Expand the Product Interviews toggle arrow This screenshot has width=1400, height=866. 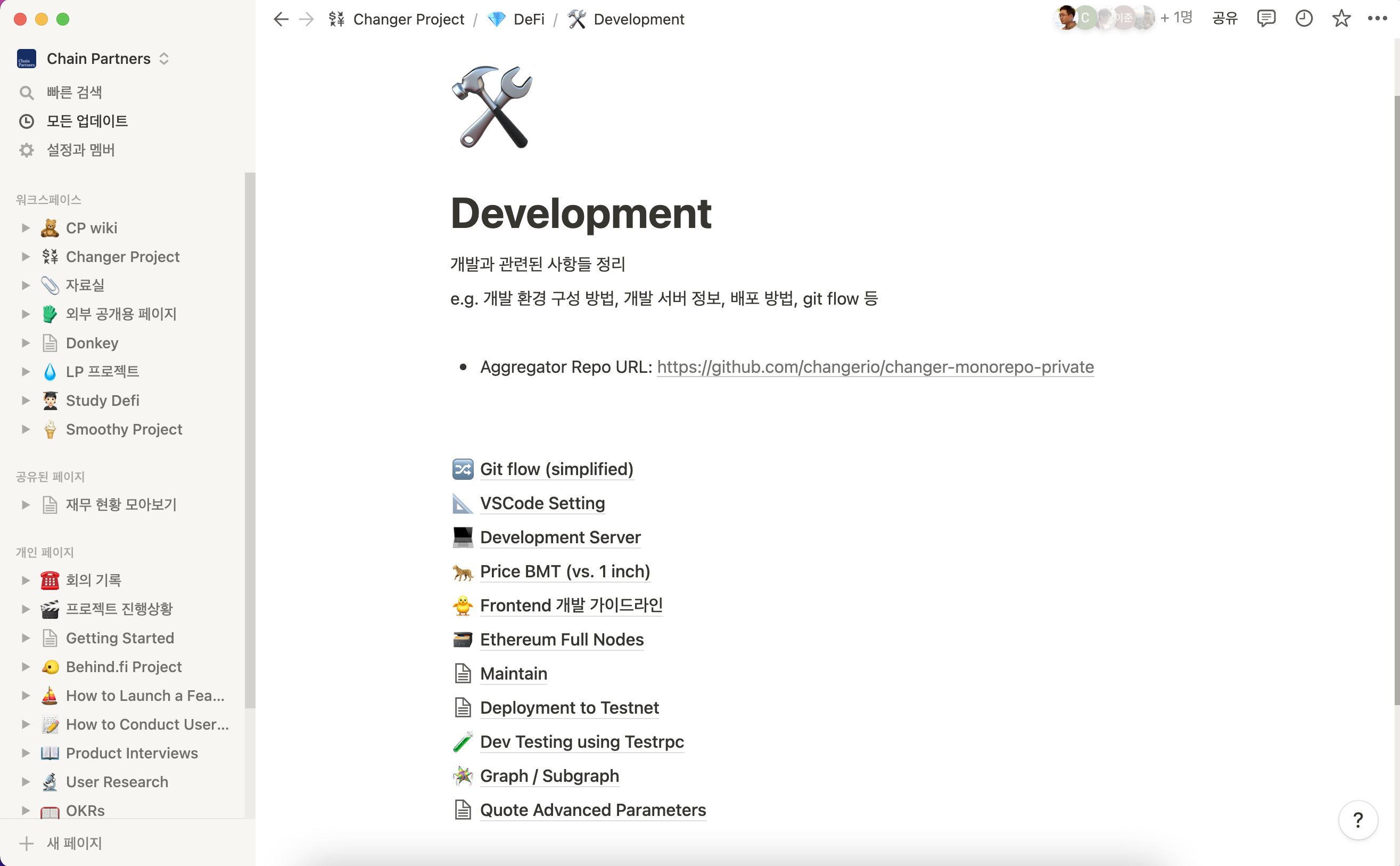(x=25, y=753)
